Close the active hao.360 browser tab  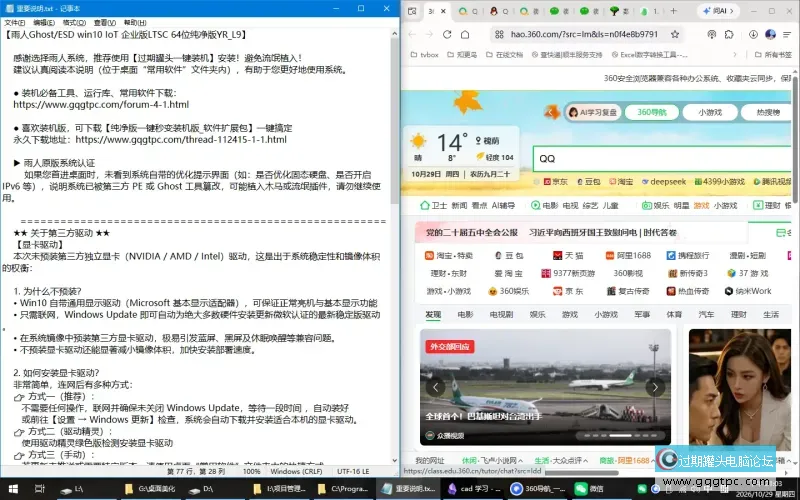click(x=443, y=11)
